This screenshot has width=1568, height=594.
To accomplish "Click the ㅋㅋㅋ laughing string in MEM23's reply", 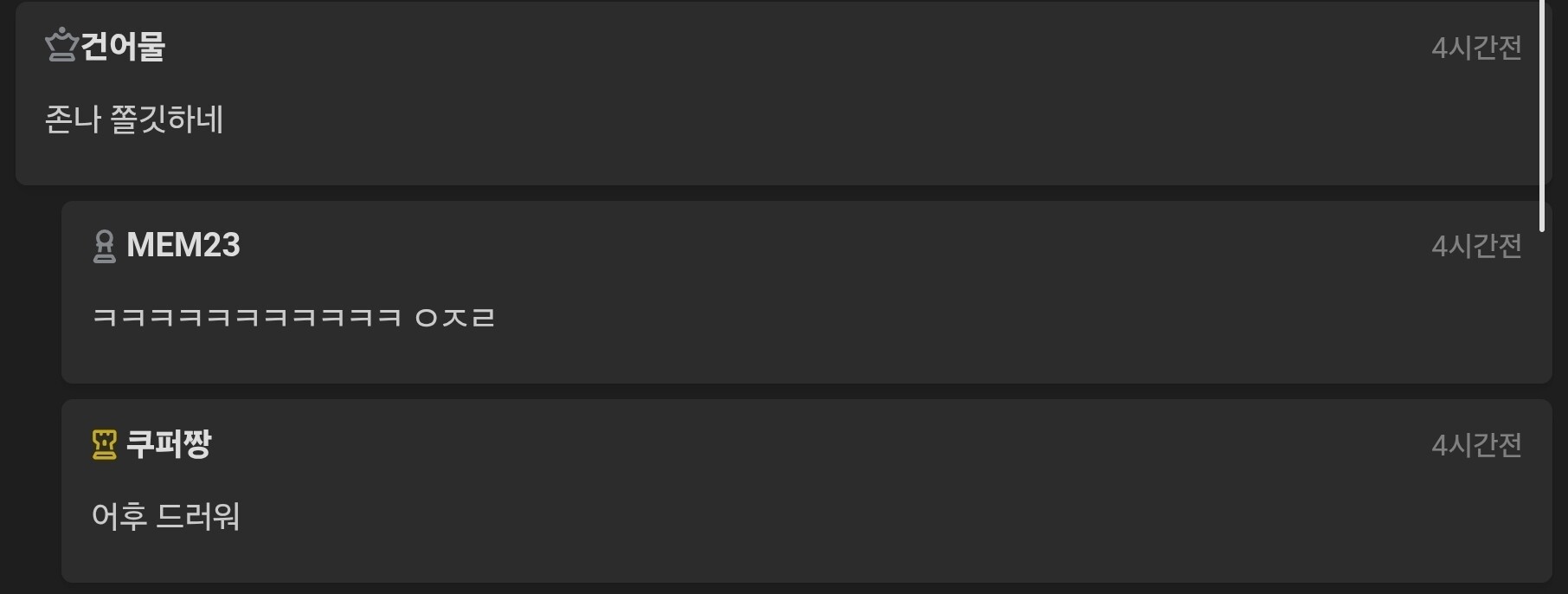I will coord(247,318).
